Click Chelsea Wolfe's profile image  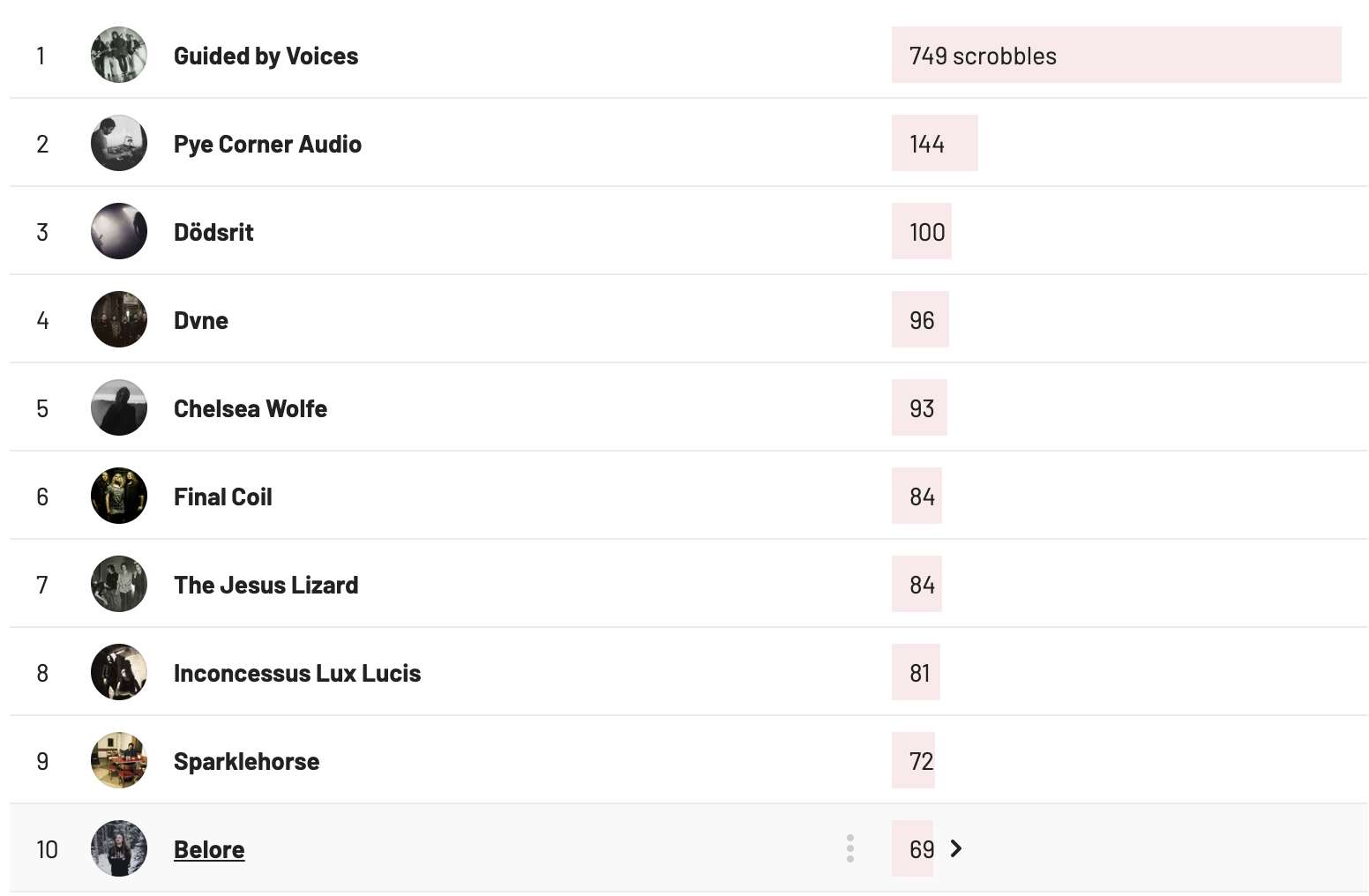coord(119,407)
